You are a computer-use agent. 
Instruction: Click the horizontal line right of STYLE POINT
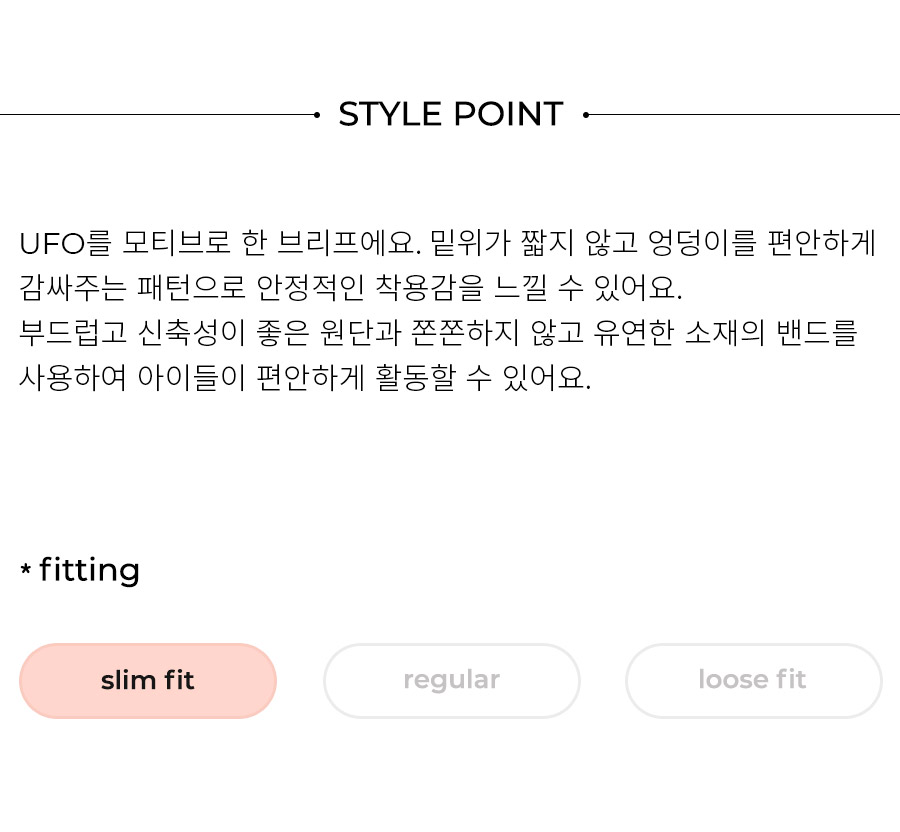click(x=744, y=115)
